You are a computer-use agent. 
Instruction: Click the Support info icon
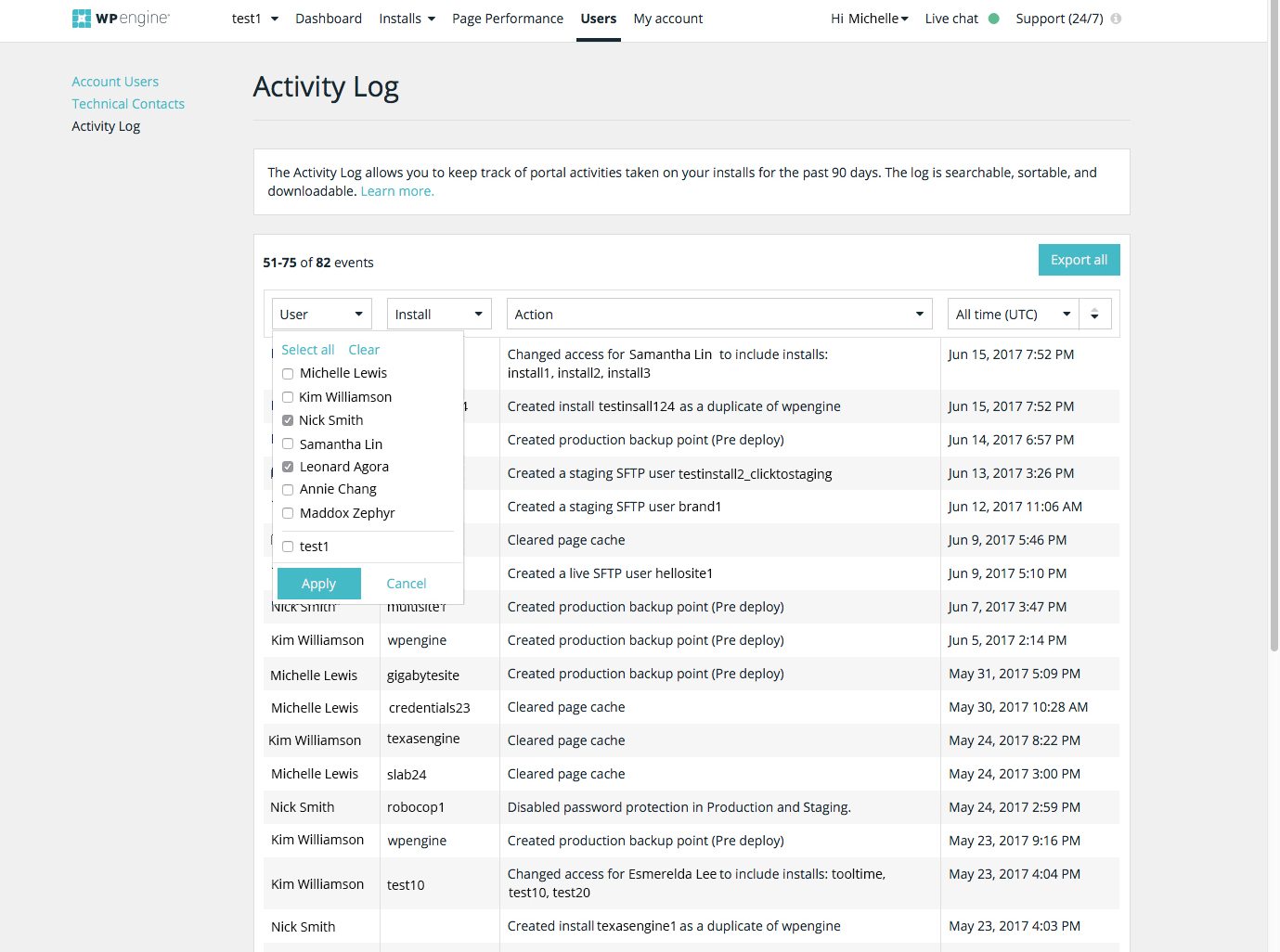[x=1116, y=19]
